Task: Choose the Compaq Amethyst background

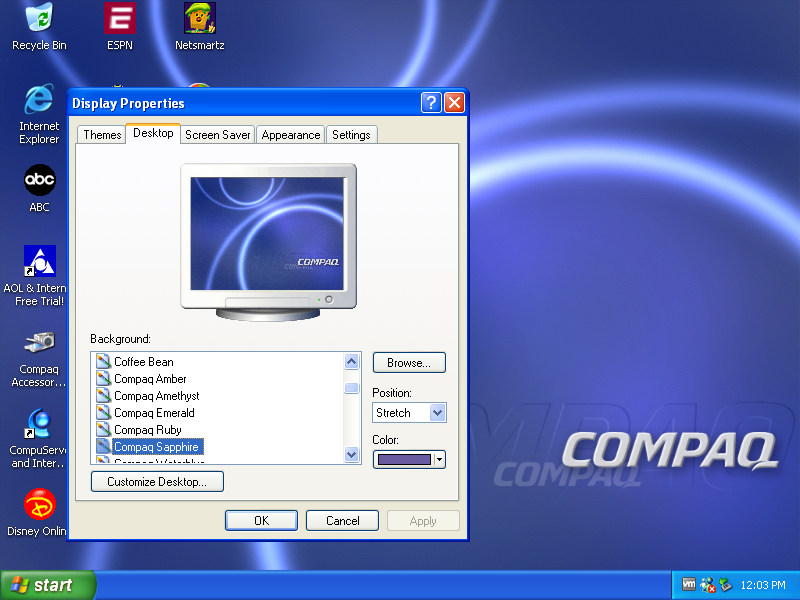Action: point(157,395)
